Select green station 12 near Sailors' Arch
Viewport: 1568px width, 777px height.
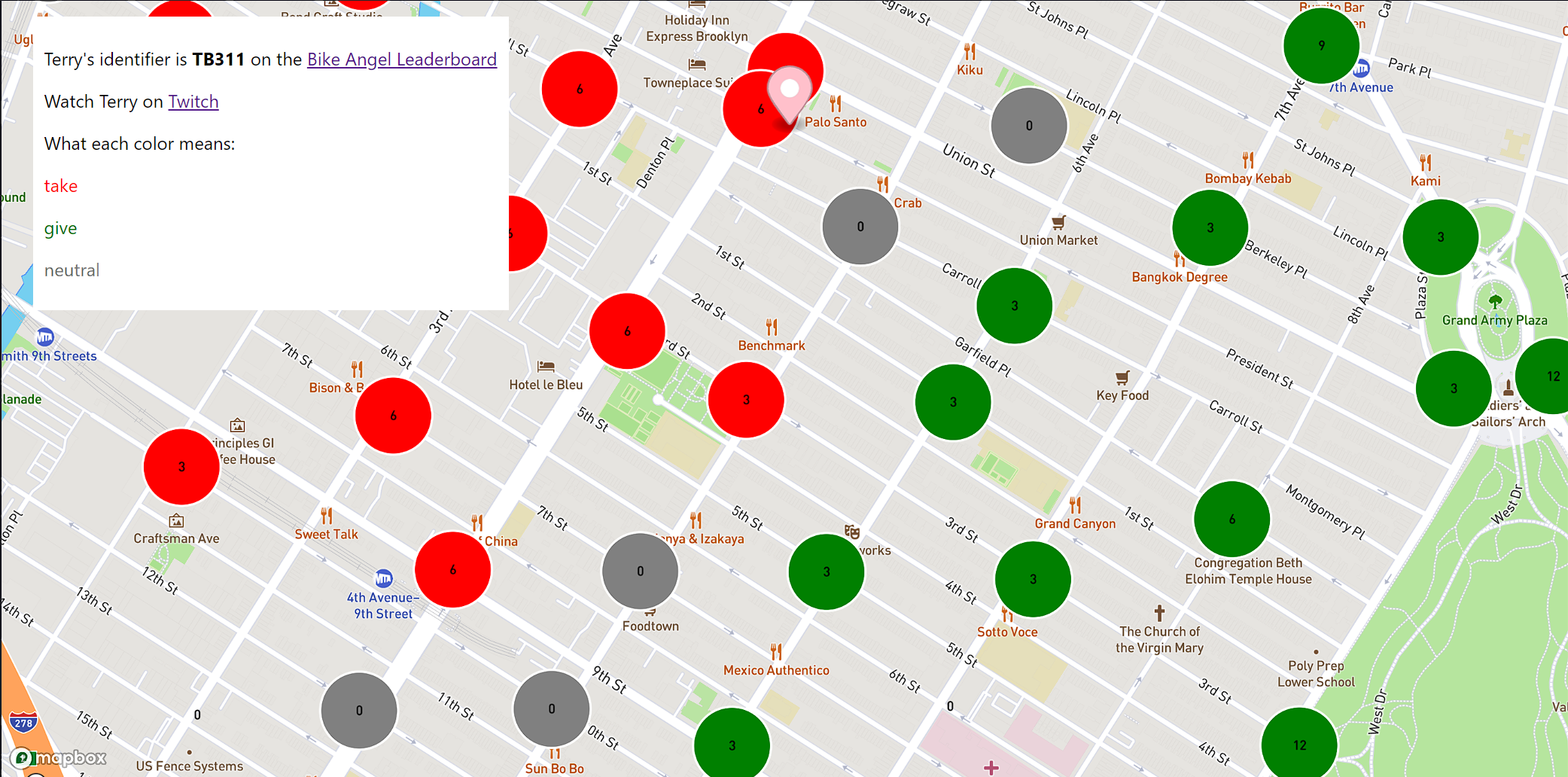click(x=1543, y=376)
